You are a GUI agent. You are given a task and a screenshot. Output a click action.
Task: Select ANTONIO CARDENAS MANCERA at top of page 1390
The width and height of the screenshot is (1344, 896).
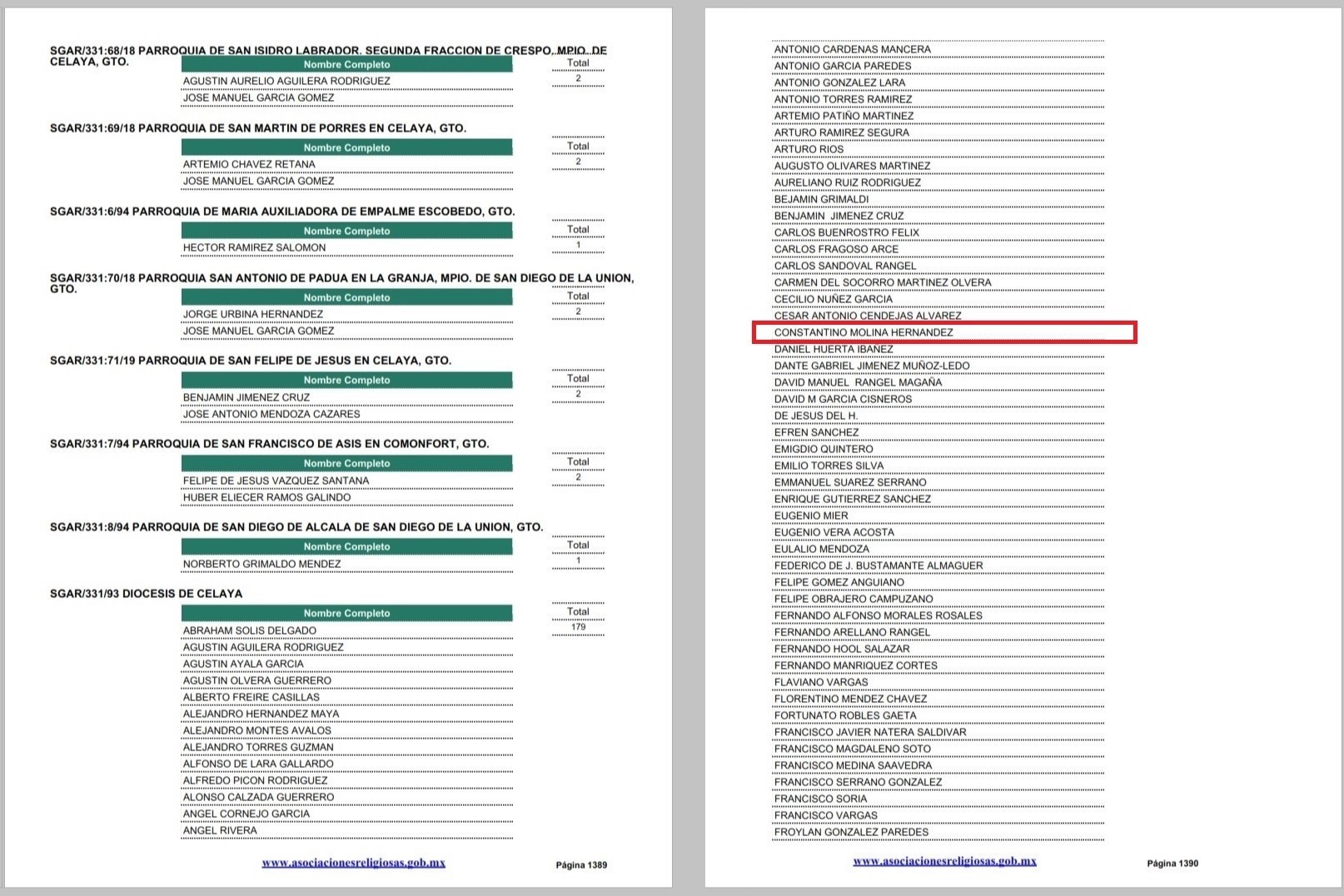pyautogui.click(x=853, y=49)
